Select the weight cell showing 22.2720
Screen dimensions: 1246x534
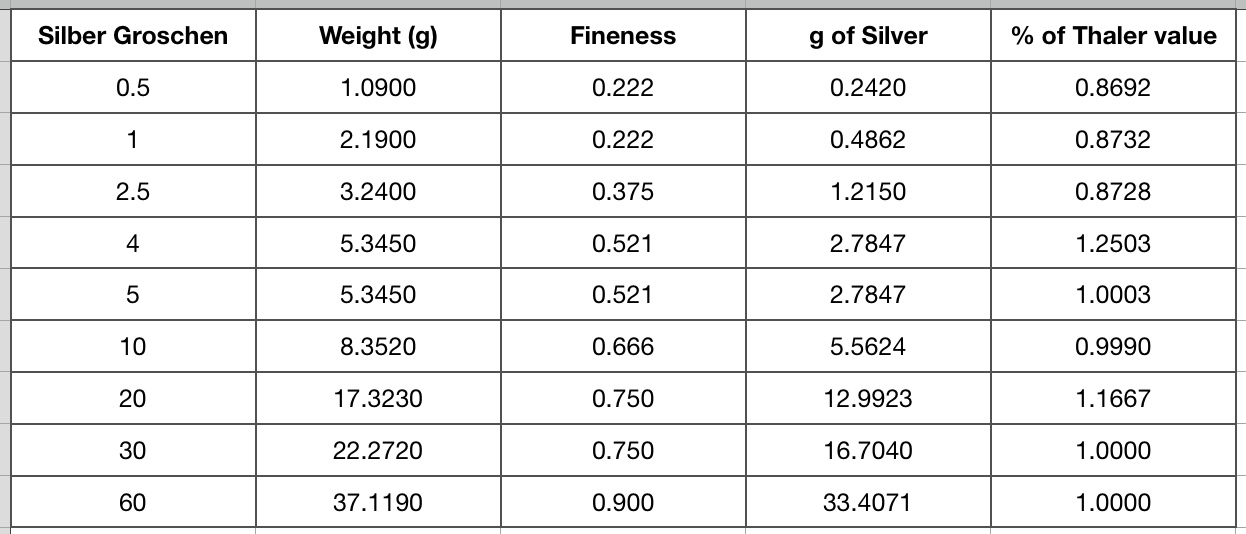click(x=378, y=451)
